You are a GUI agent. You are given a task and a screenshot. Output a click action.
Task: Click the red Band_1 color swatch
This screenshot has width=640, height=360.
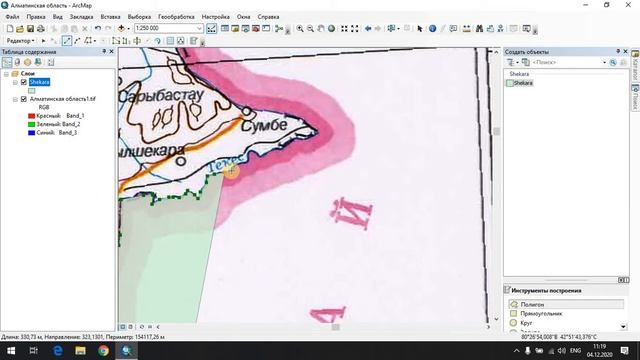31,116
